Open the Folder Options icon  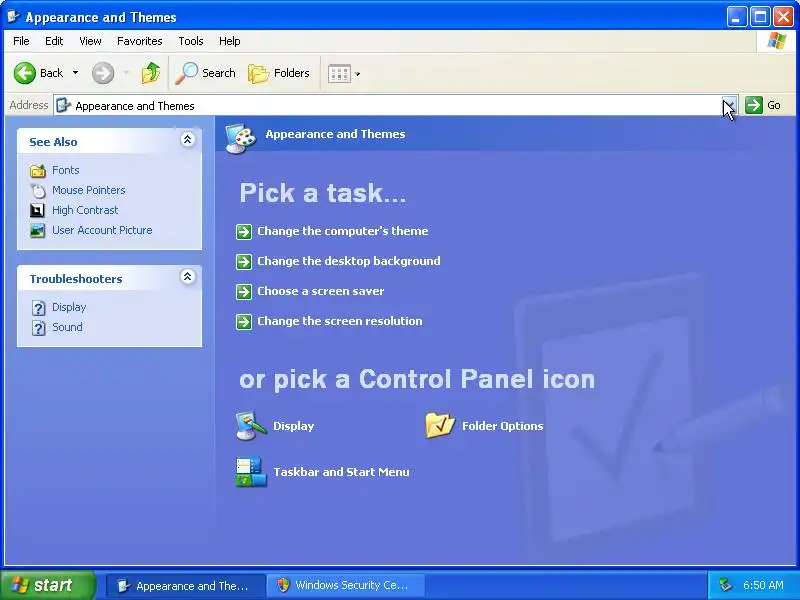point(440,425)
